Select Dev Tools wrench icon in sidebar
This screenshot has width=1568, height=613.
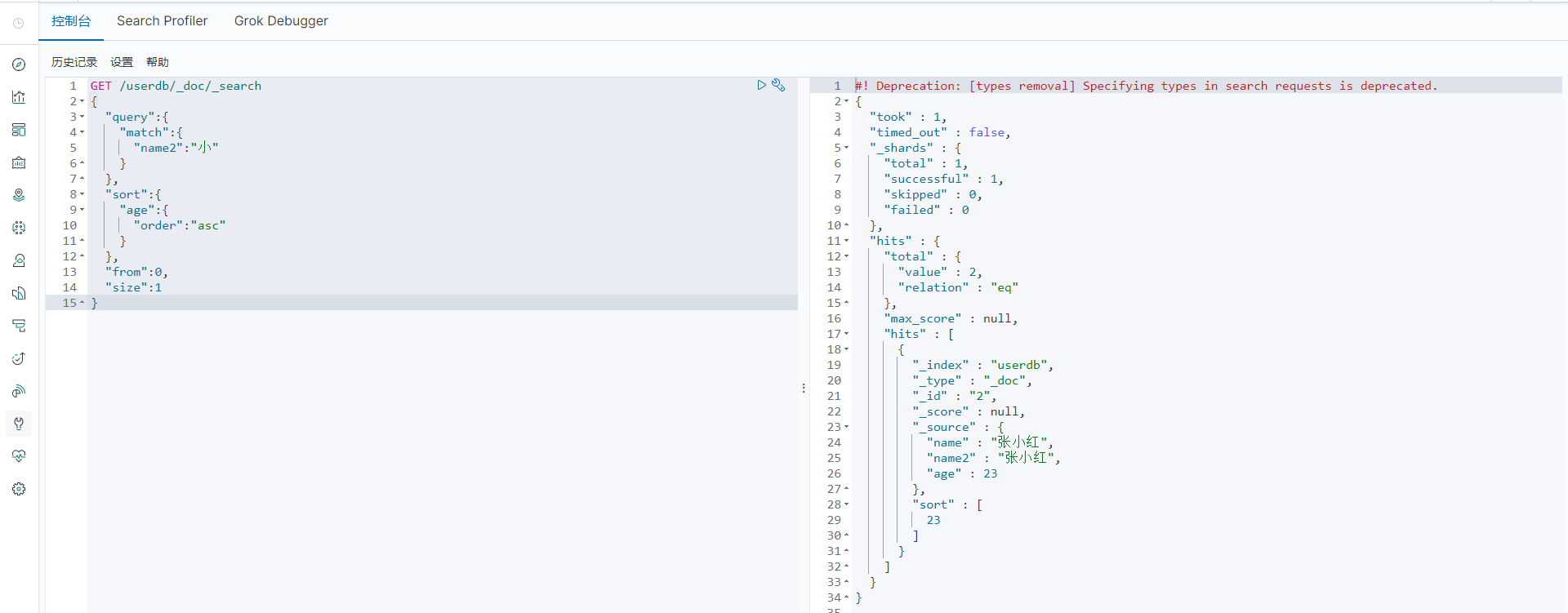pyautogui.click(x=19, y=424)
